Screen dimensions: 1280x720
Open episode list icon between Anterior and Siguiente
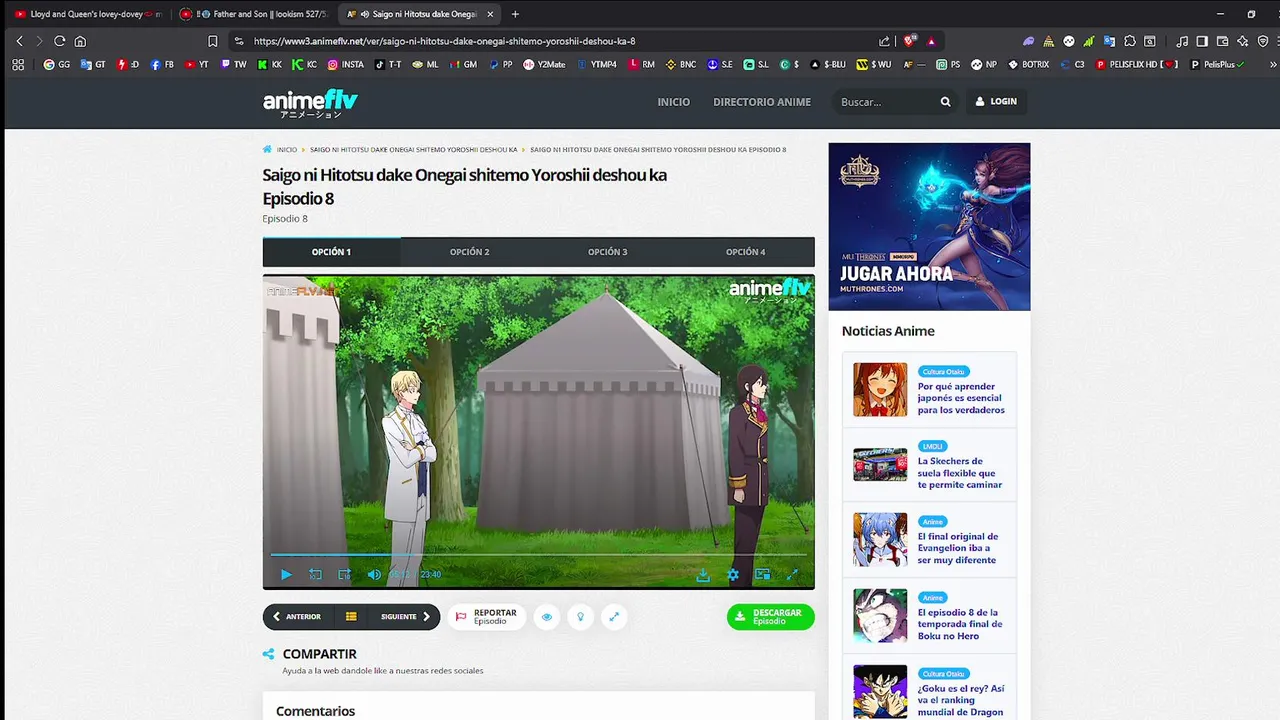(x=351, y=617)
